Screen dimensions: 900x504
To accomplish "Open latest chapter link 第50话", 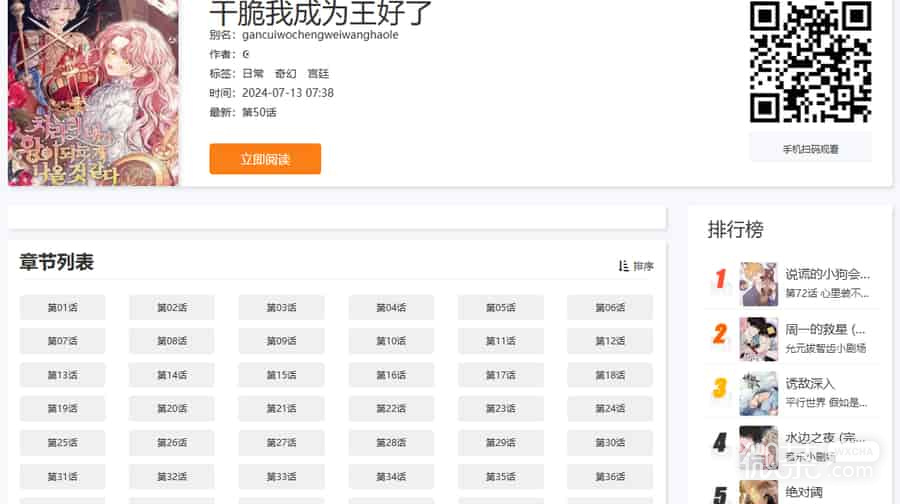I will click(x=259, y=113).
